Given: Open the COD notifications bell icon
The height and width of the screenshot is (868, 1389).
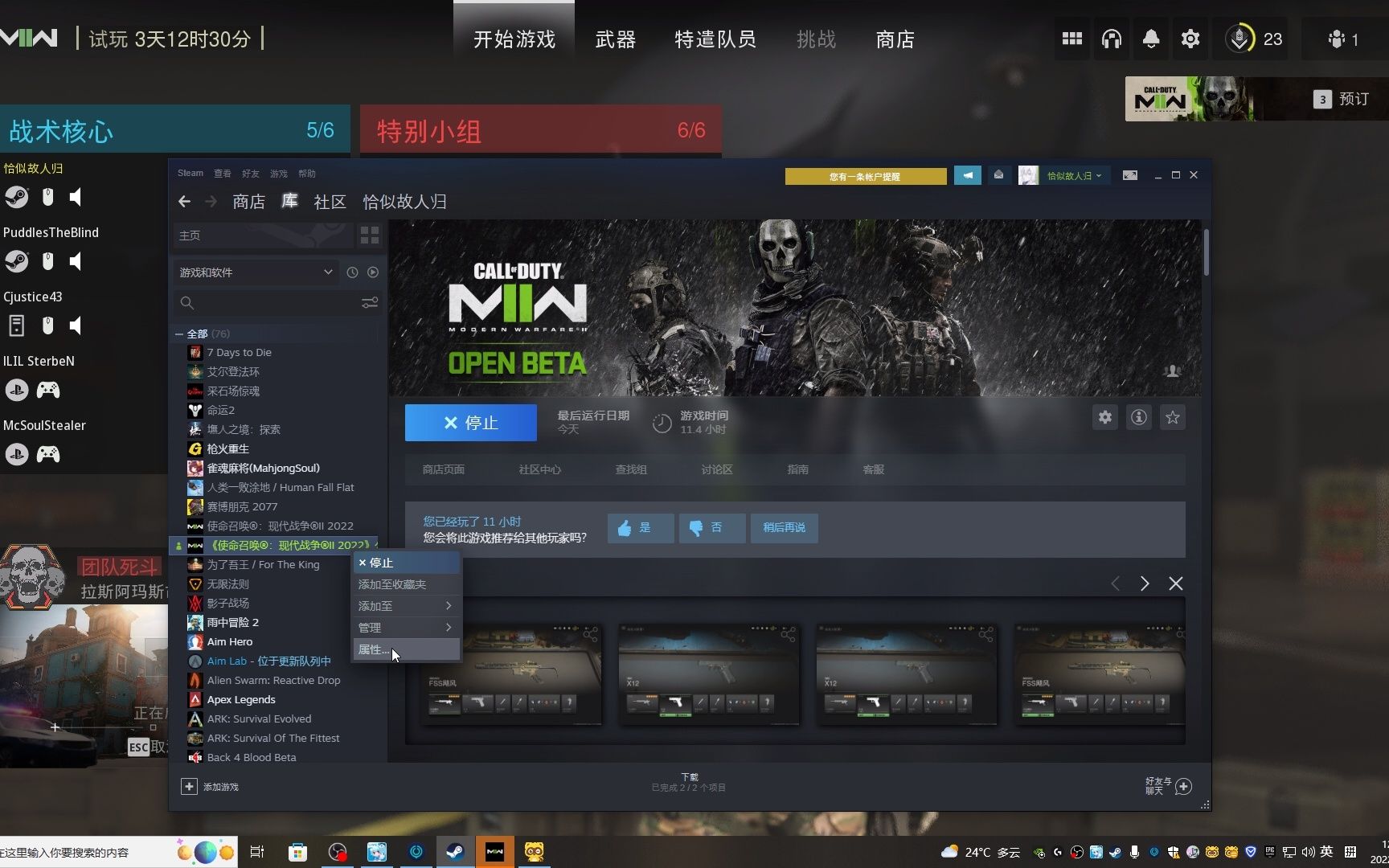Looking at the screenshot, I should click(1151, 38).
